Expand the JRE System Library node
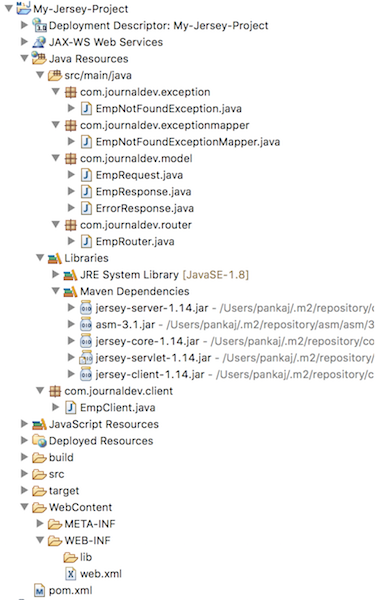This screenshot has width=375, height=600. [x=55, y=274]
